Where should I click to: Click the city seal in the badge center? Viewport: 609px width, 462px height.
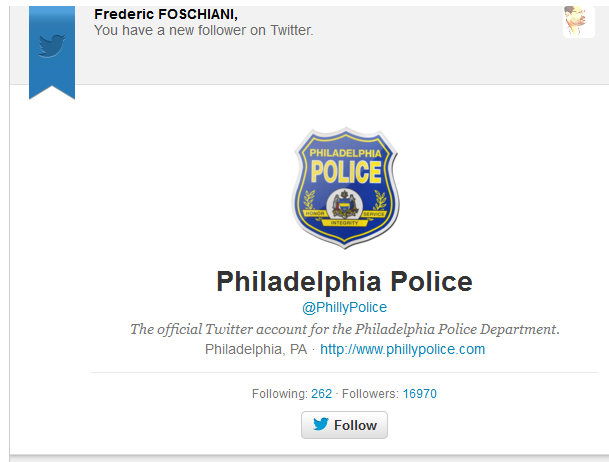pos(344,203)
